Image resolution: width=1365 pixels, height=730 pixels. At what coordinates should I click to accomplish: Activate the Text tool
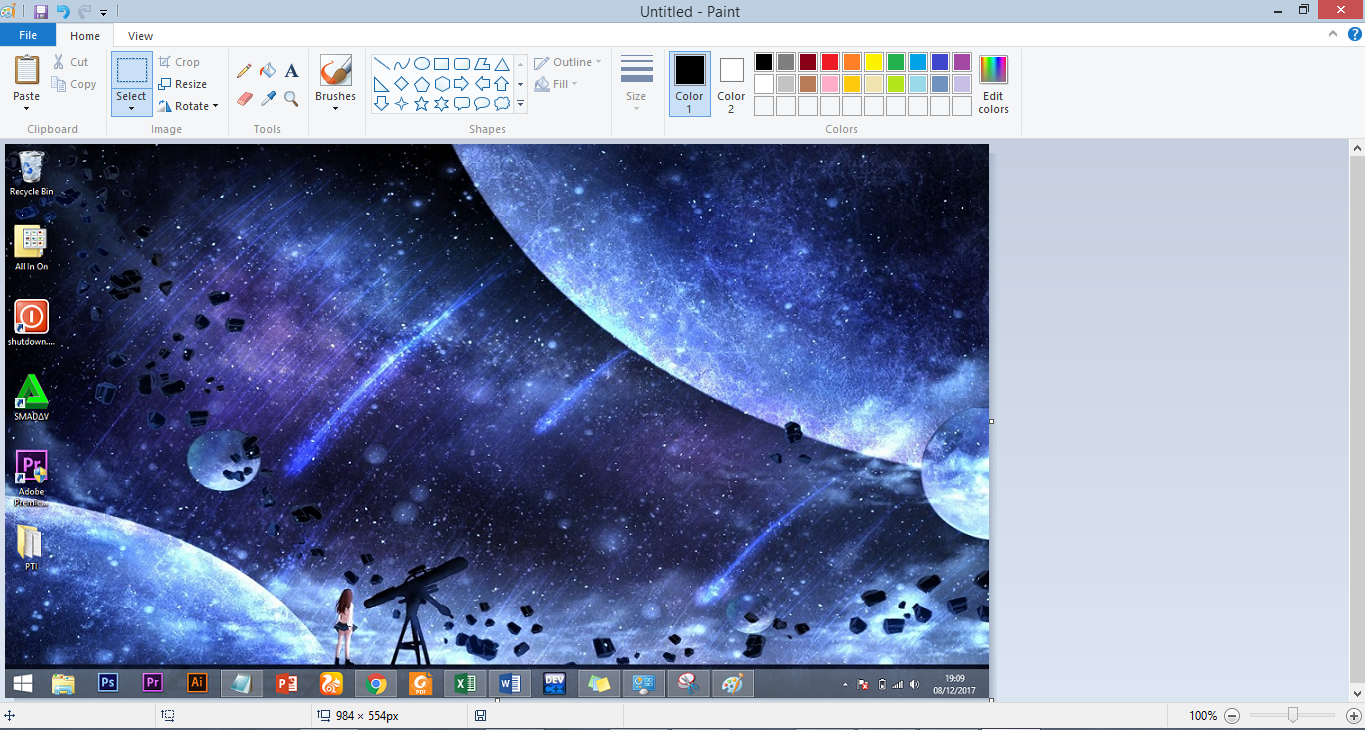click(292, 71)
